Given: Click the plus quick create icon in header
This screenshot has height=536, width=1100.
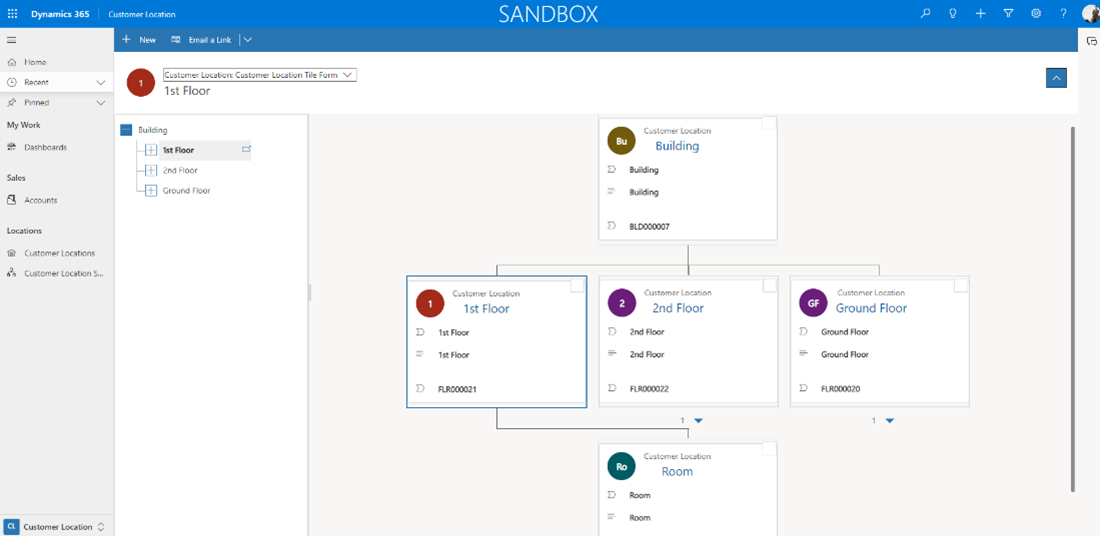Looking at the screenshot, I should tap(981, 14).
